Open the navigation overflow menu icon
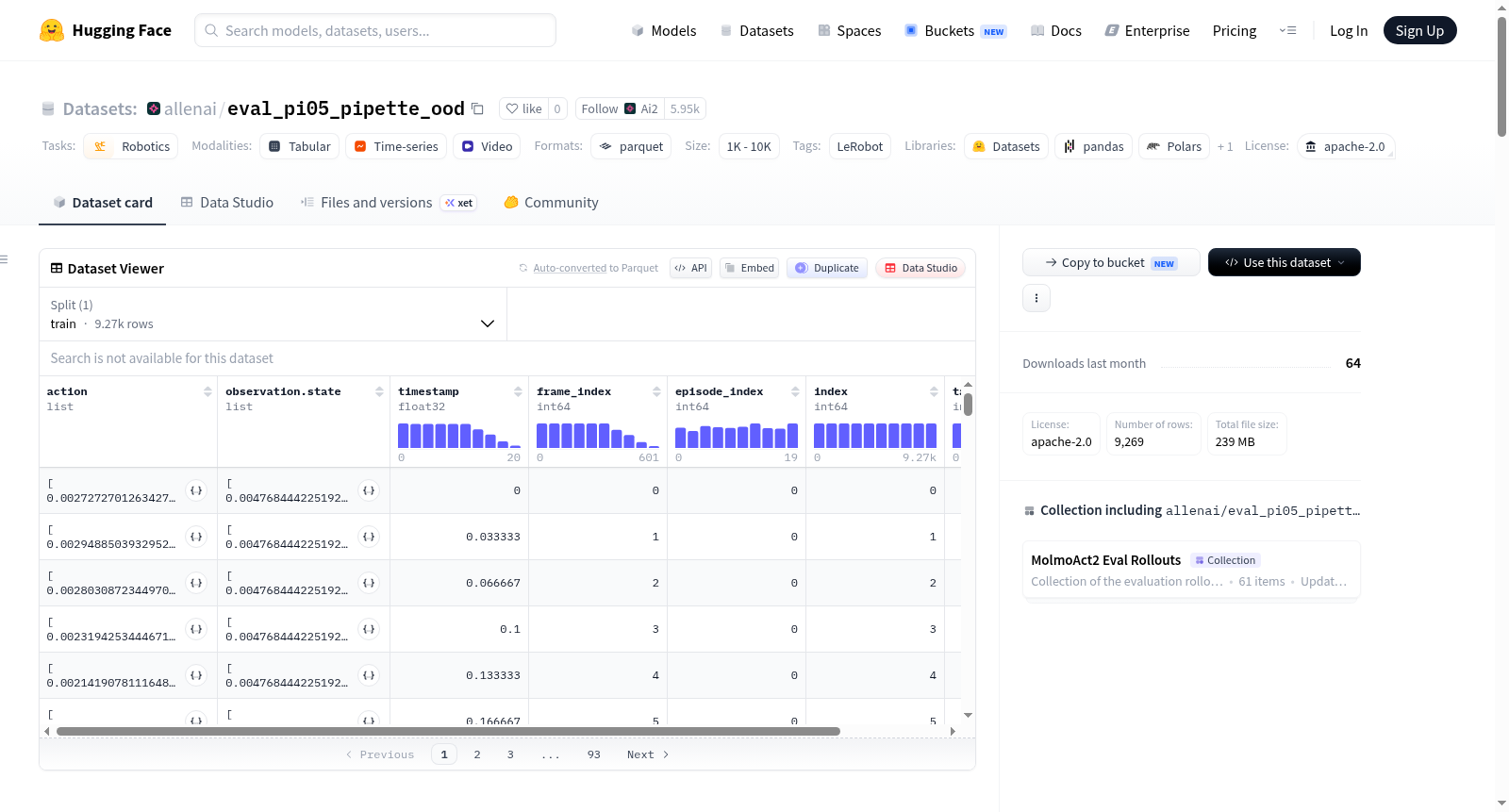The height and width of the screenshot is (812, 1509). click(x=1287, y=30)
